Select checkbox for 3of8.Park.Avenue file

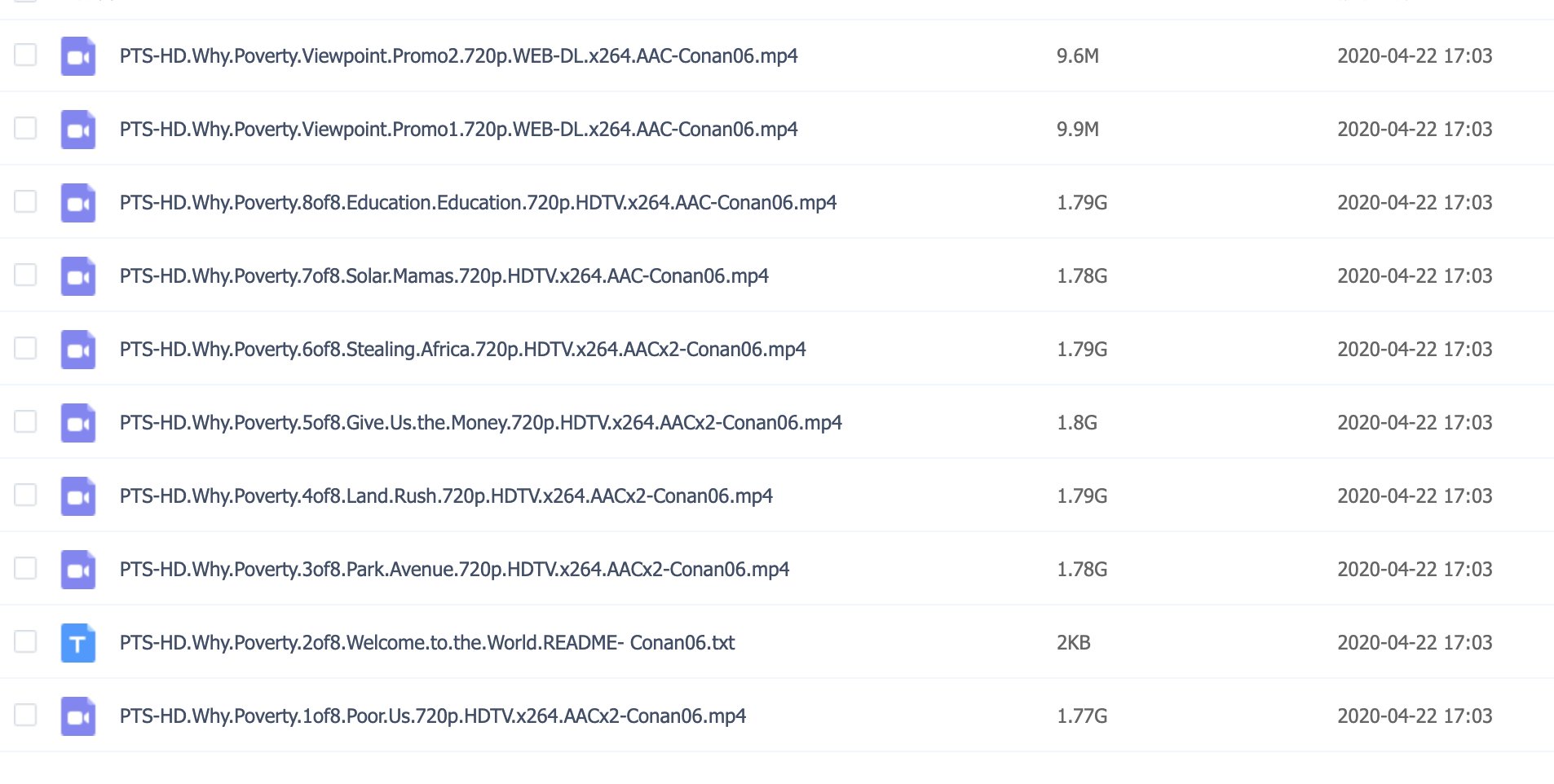tap(25, 568)
